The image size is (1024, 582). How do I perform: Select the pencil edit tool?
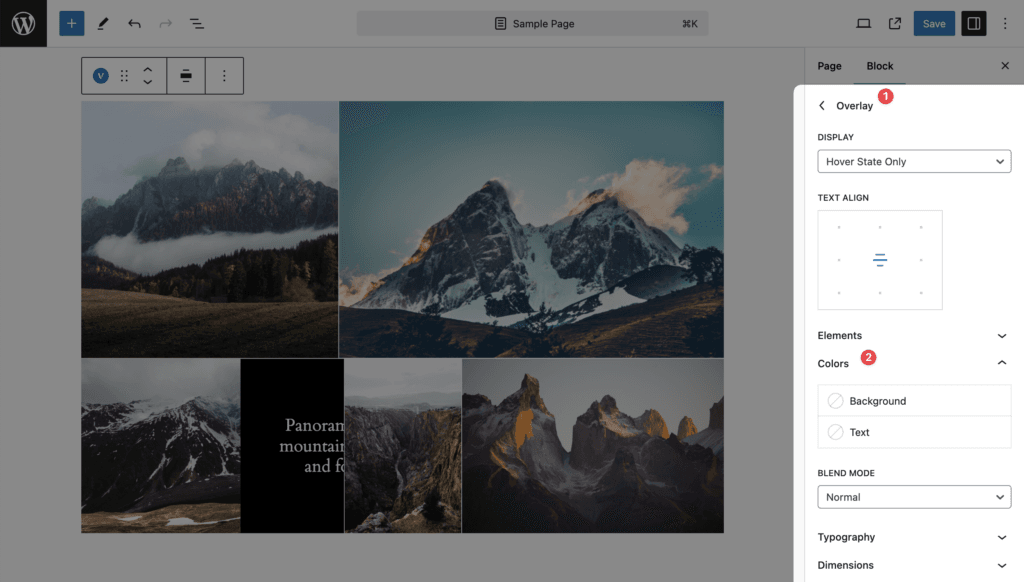pyautogui.click(x=103, y=23)
